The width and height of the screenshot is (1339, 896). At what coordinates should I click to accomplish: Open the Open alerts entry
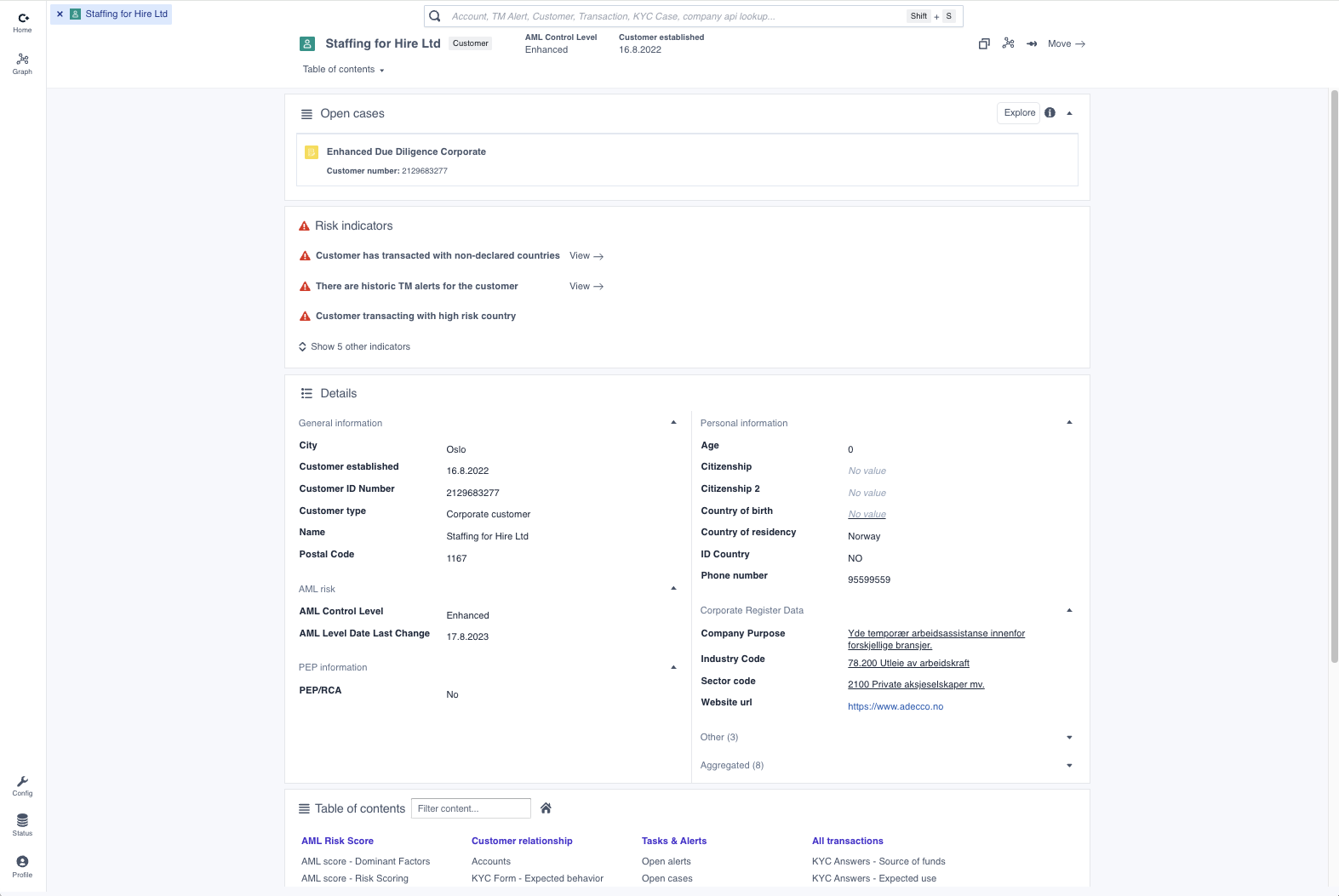pos(667,862)
